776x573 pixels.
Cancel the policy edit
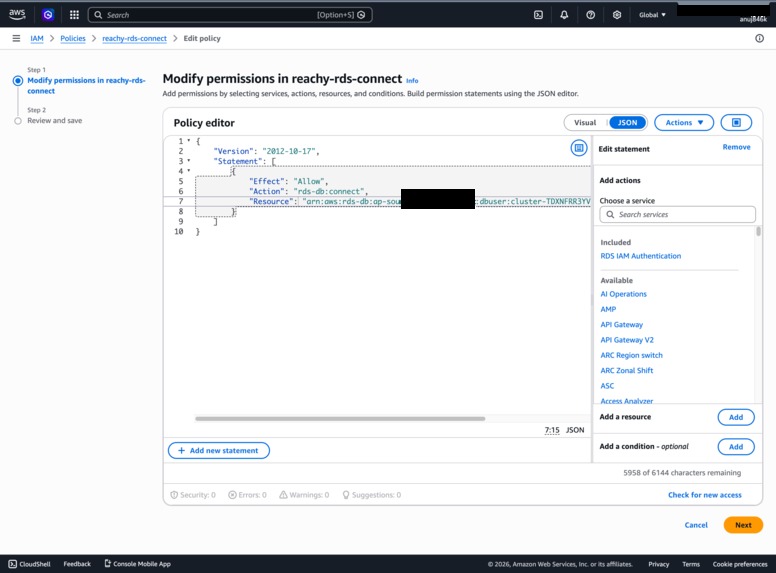tap(696, 525)
